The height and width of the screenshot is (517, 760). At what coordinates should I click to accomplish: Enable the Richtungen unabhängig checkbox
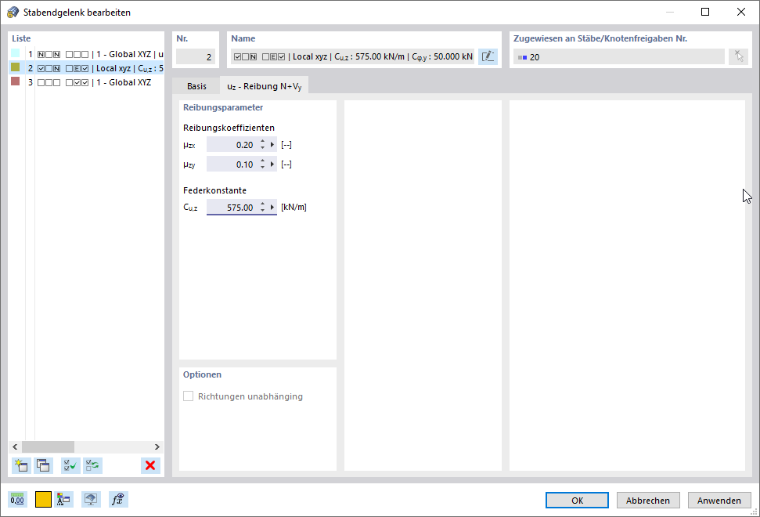(188, 396)
